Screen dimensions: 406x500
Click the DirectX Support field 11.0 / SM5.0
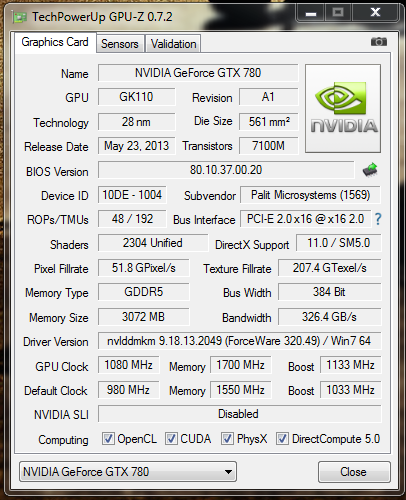click(x=339, y=243)
